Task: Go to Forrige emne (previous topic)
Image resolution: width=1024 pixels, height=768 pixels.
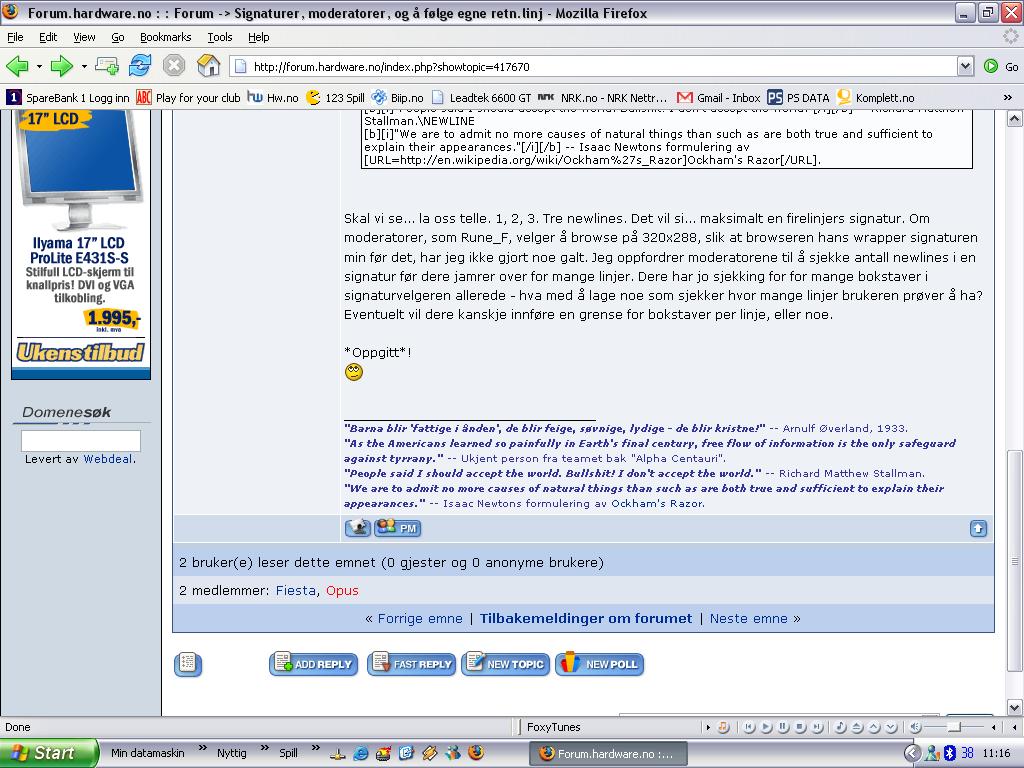Action: (420, 618)
